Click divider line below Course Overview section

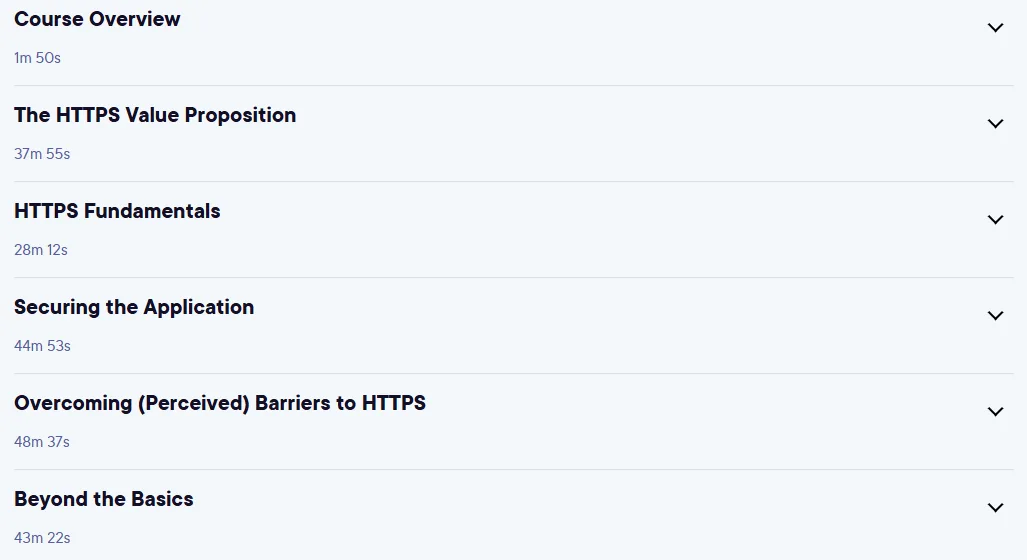(514, 85)
